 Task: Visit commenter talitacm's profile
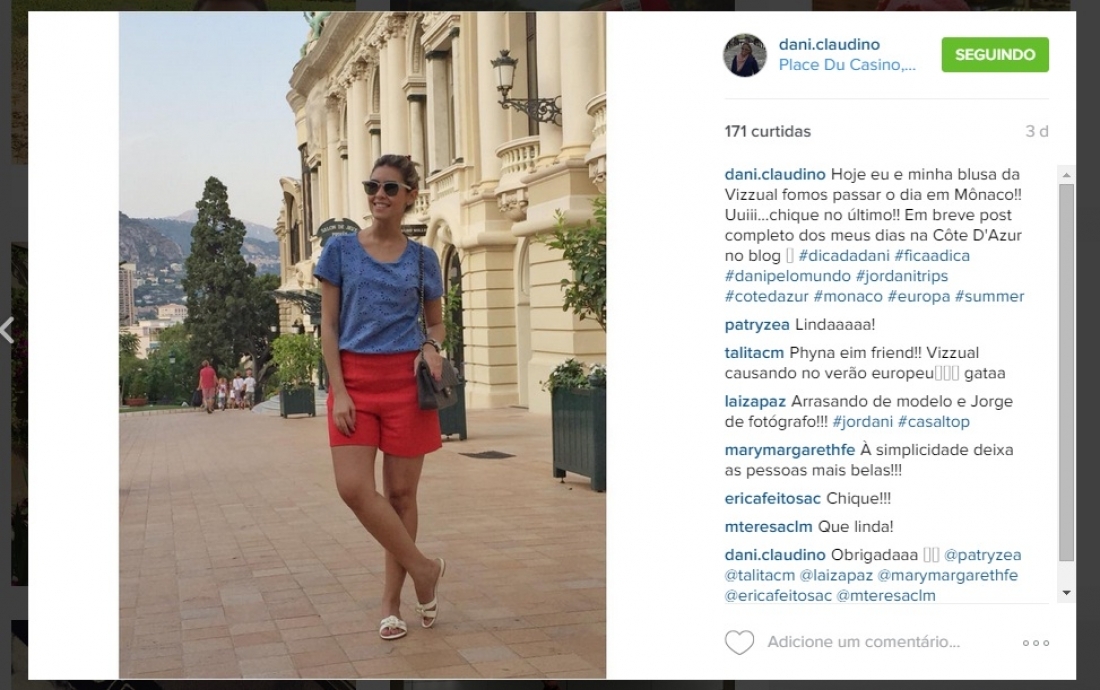point(754,353)
